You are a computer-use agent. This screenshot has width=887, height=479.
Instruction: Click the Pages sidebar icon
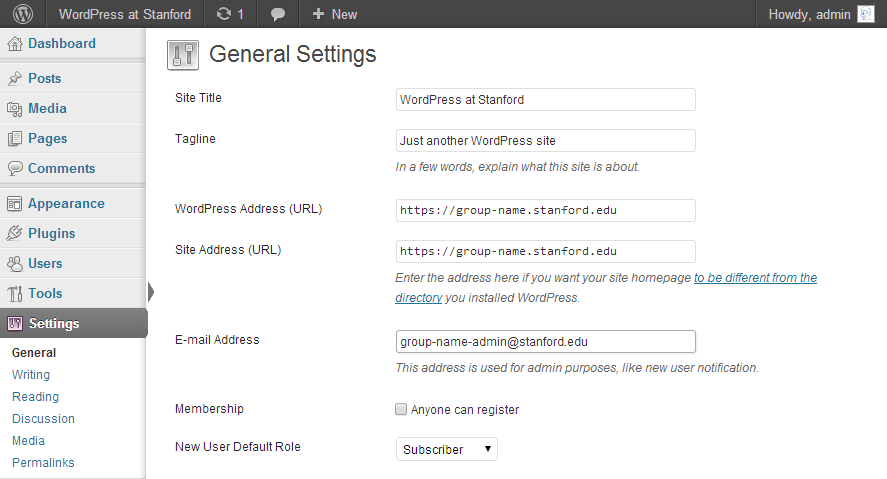[15, 139]
